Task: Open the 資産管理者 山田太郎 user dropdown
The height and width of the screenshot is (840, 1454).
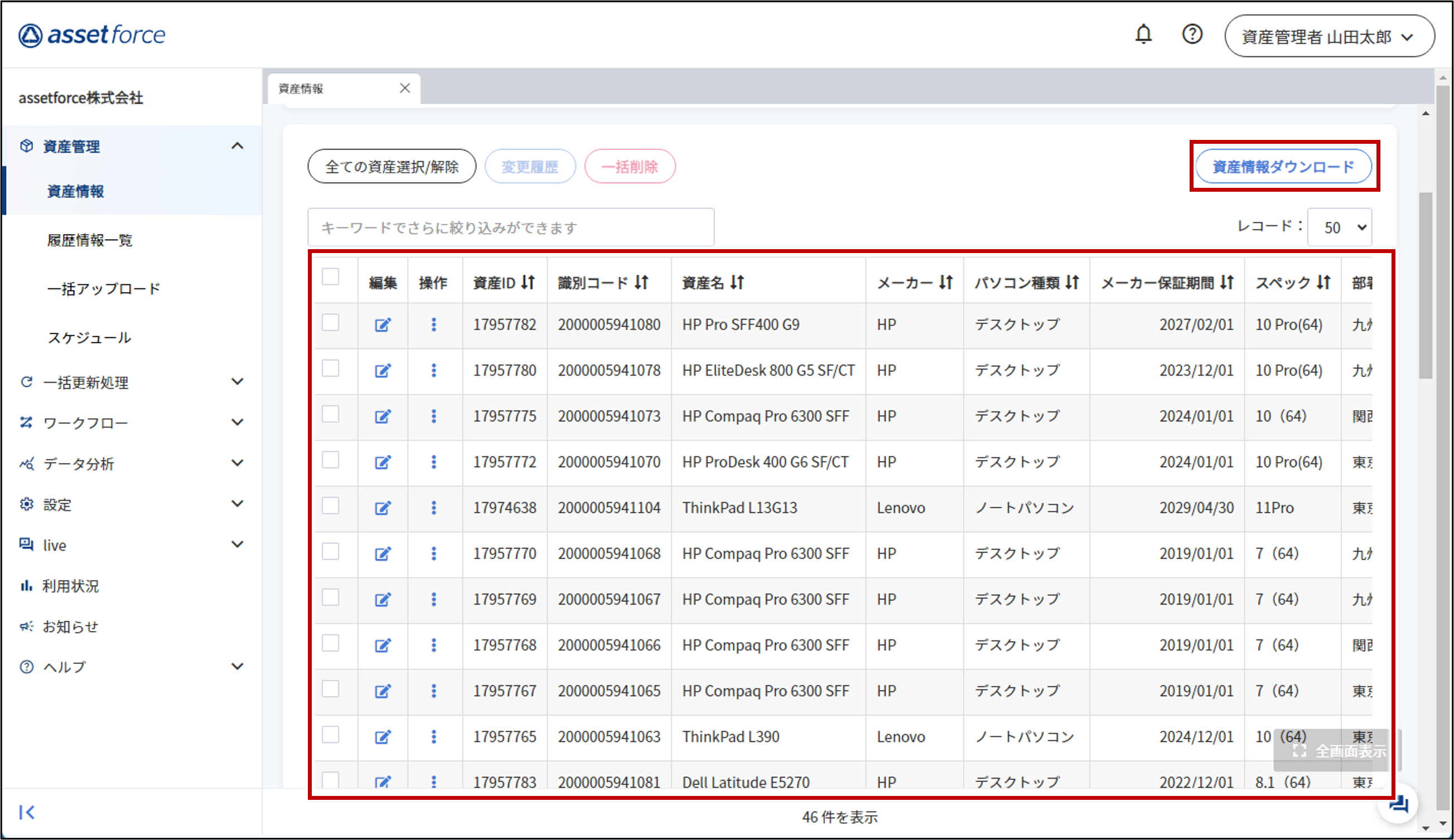Action: pos(1330,36)
